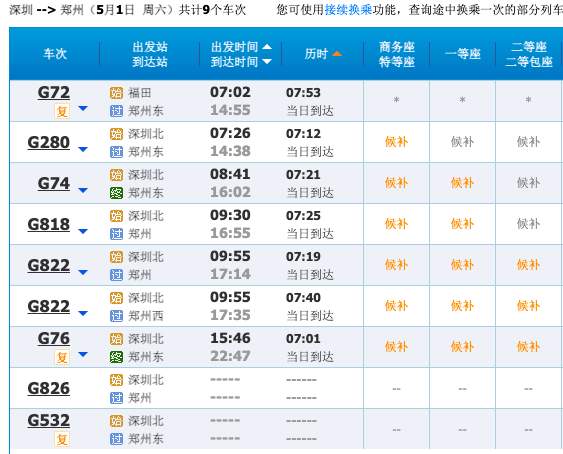Click the green 终 icon for G76 郑州东

pyautogui.click(x=116, y=357)
